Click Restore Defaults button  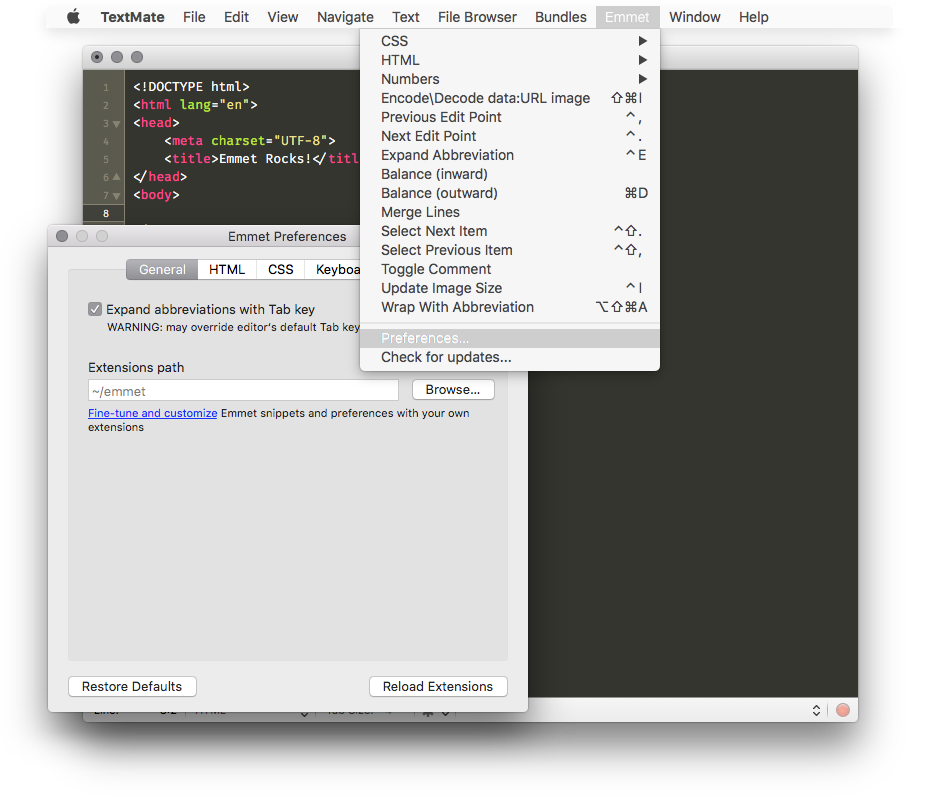pos(132,687)
